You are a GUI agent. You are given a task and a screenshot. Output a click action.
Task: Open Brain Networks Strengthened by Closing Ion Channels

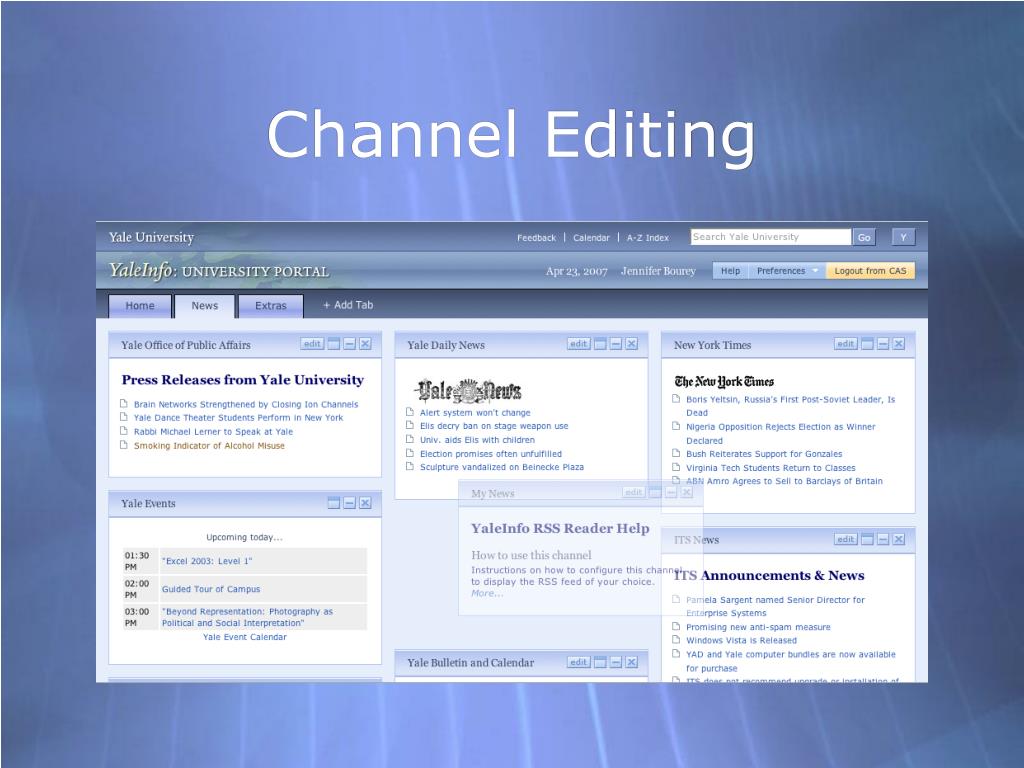pos(246,404)
